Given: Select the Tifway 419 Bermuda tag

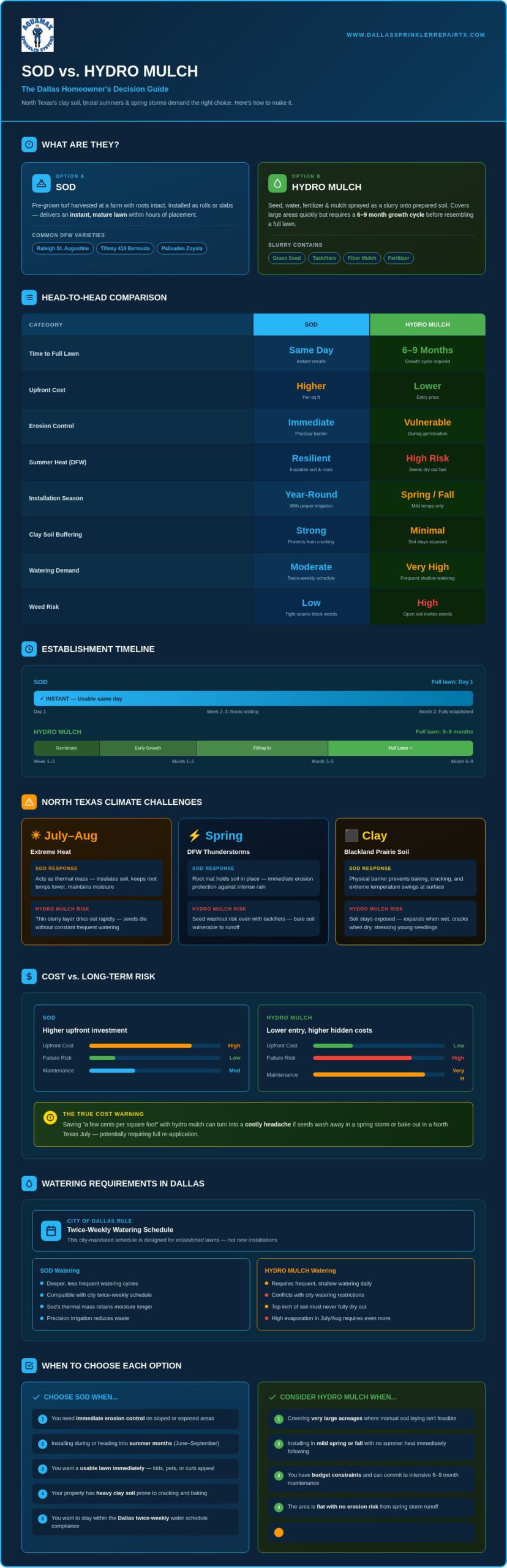Looking at the screenshot, I should click(125, 248).
